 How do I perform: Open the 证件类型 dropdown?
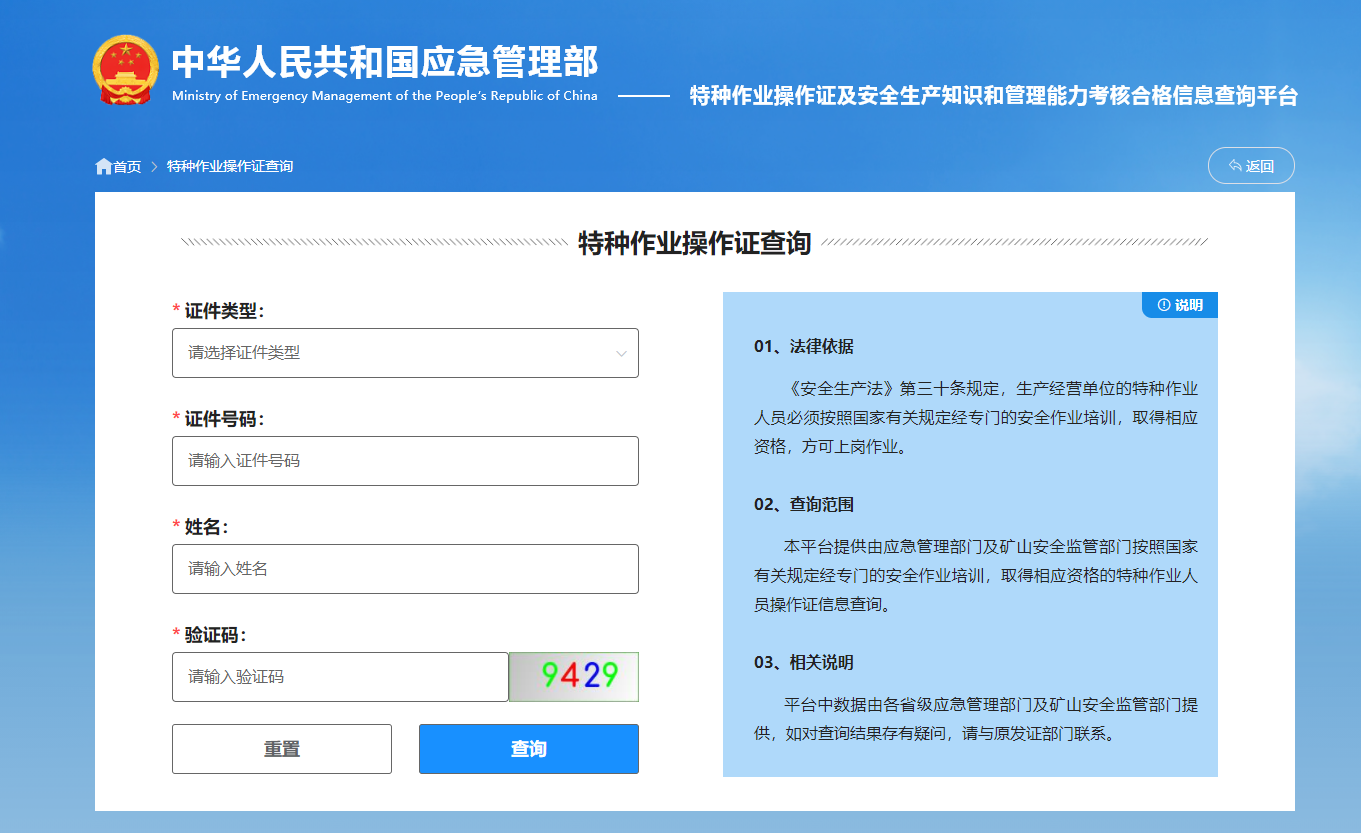coord(405,353)
